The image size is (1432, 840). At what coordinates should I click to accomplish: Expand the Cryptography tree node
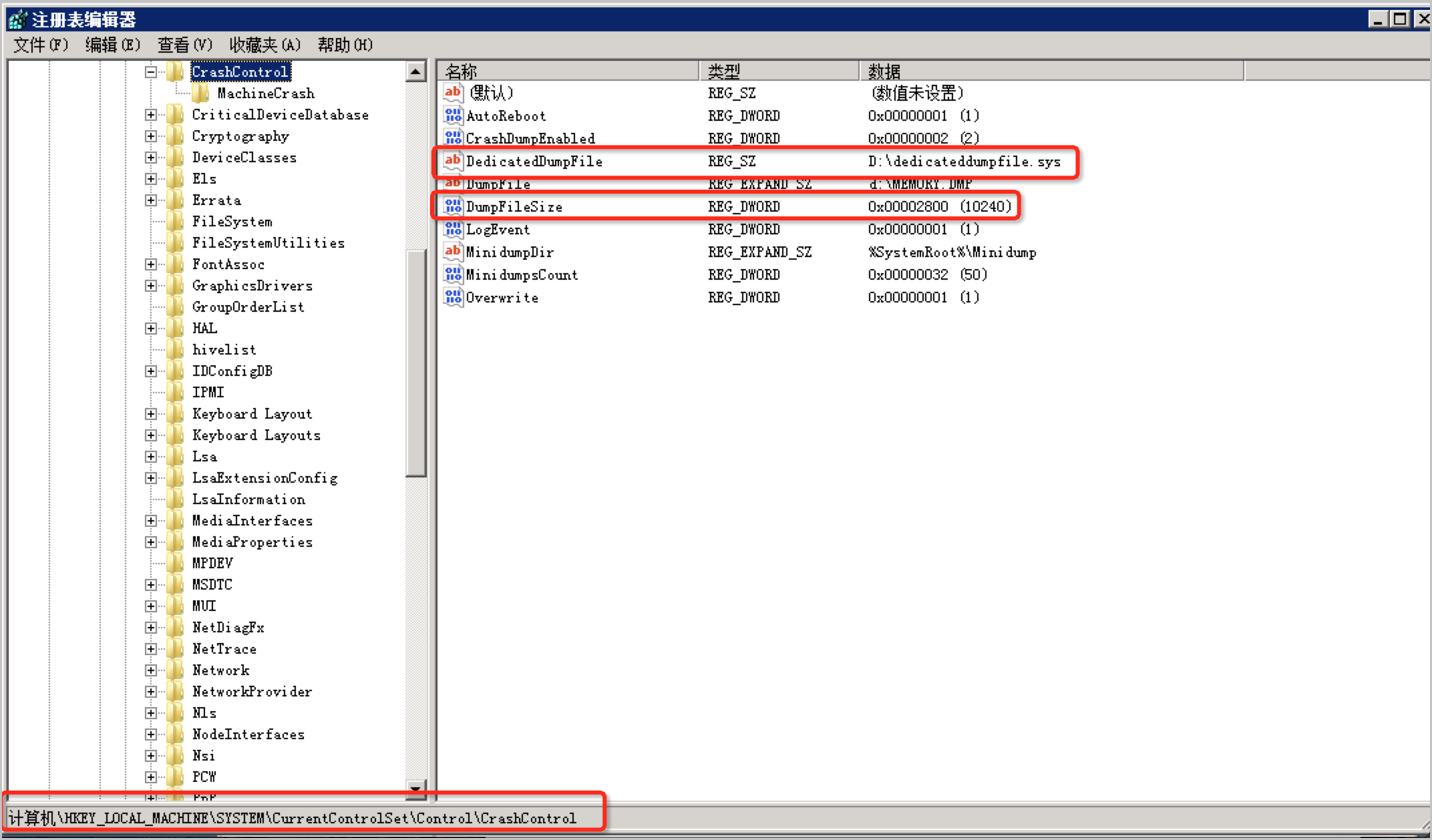pyautogui.click(x=151, y=136)
